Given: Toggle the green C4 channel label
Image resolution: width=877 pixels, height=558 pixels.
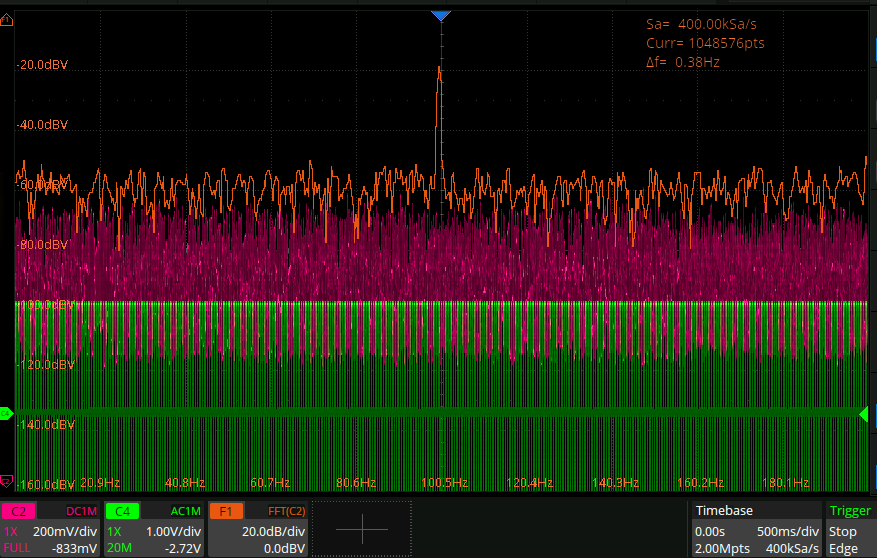Looking at the screenshot, I should 122,511.
